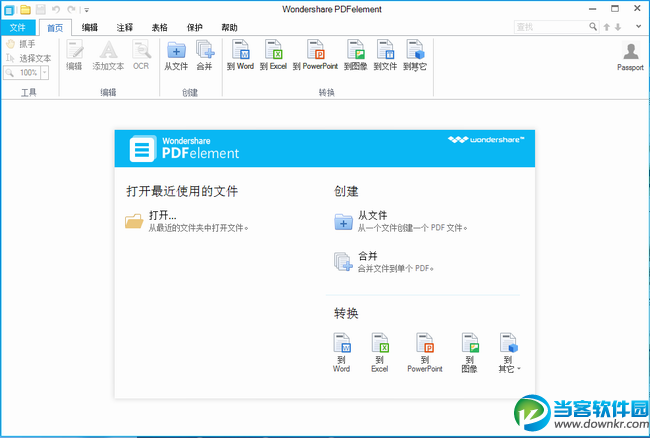Click the open folder icon in quick access toolbar

[x=26, y=10]
